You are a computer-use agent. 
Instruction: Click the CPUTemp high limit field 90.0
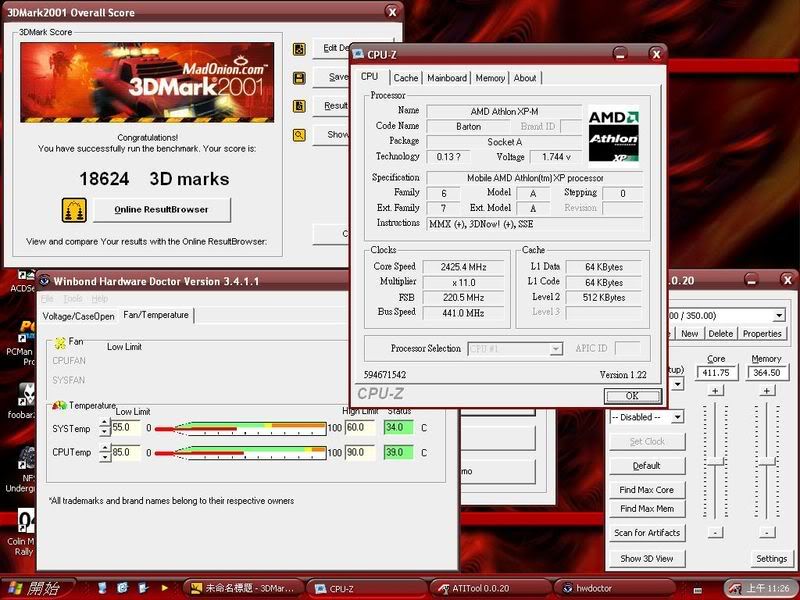(x=360, y=453)
